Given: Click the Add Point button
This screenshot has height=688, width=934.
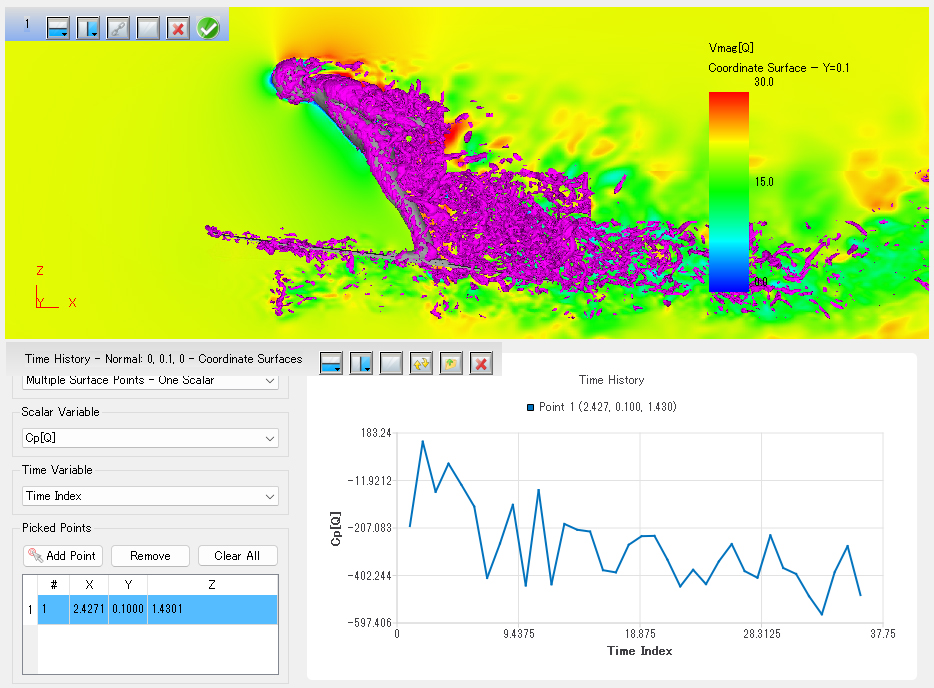Looking at the screenshot, I should pyautogui.click(x=63, y=556).
